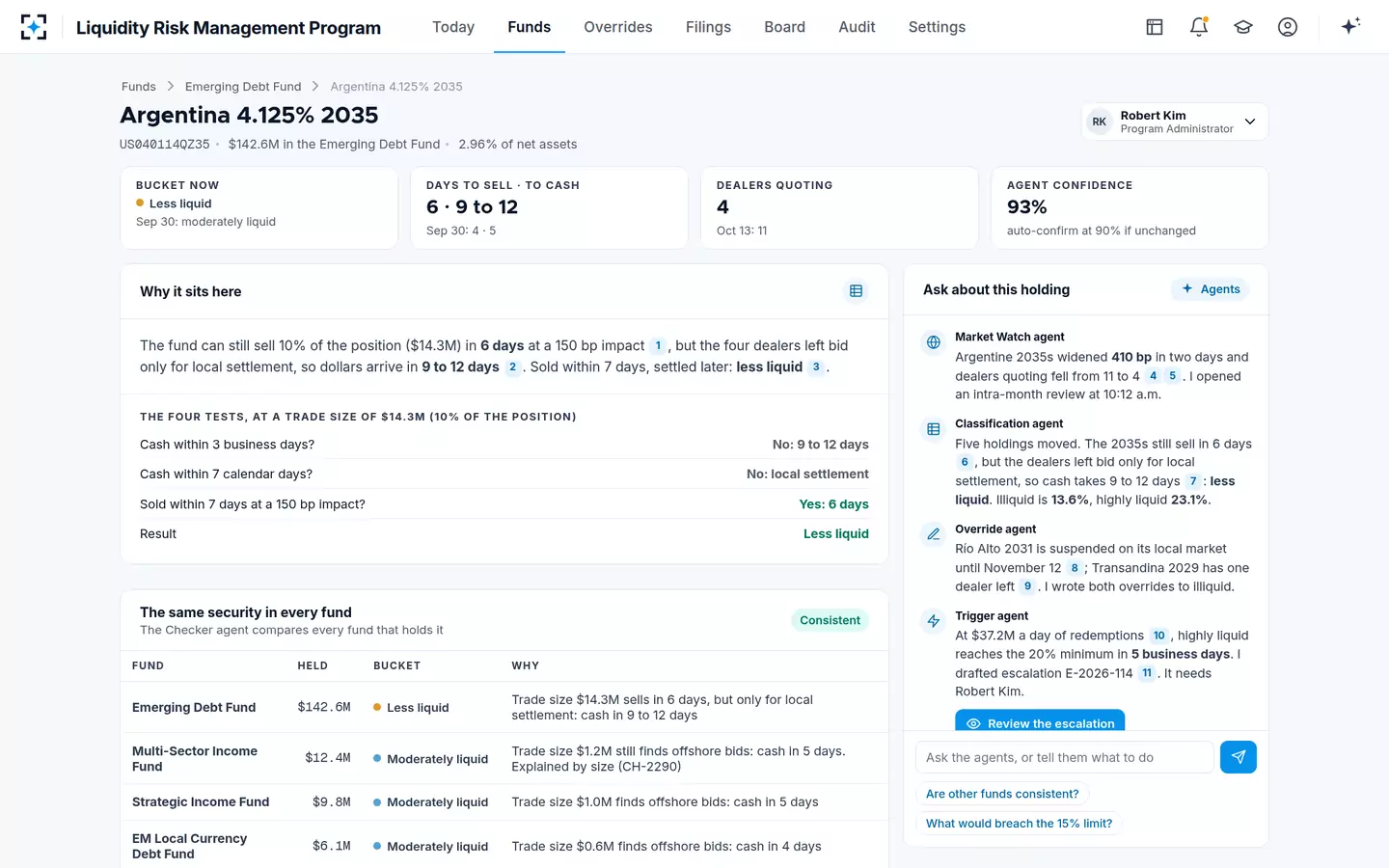This screenshot has height=868, width=1389.
Task: Open the notifications bell
Action: pos(1199,27)
